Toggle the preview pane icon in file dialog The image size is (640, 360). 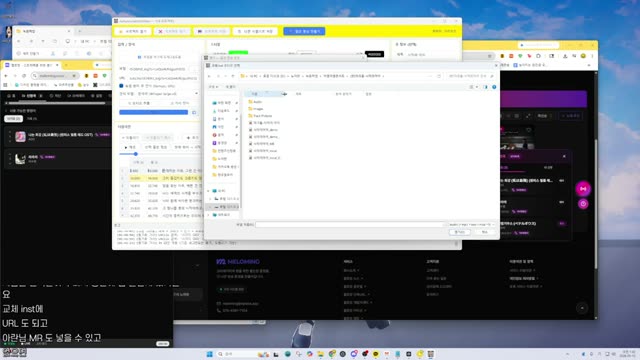point(485,87)
